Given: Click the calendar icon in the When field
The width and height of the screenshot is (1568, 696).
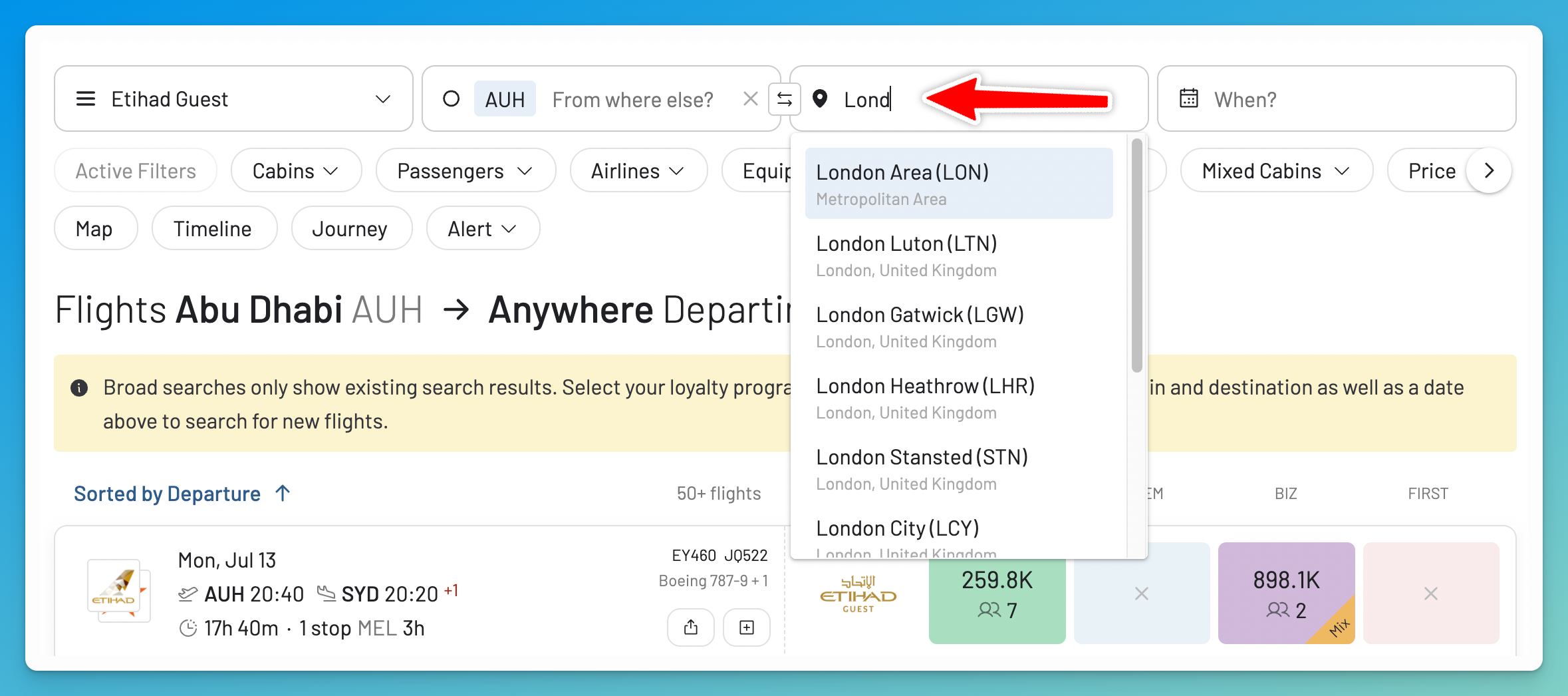Looking at the screenshot, I should point(1188,98).
